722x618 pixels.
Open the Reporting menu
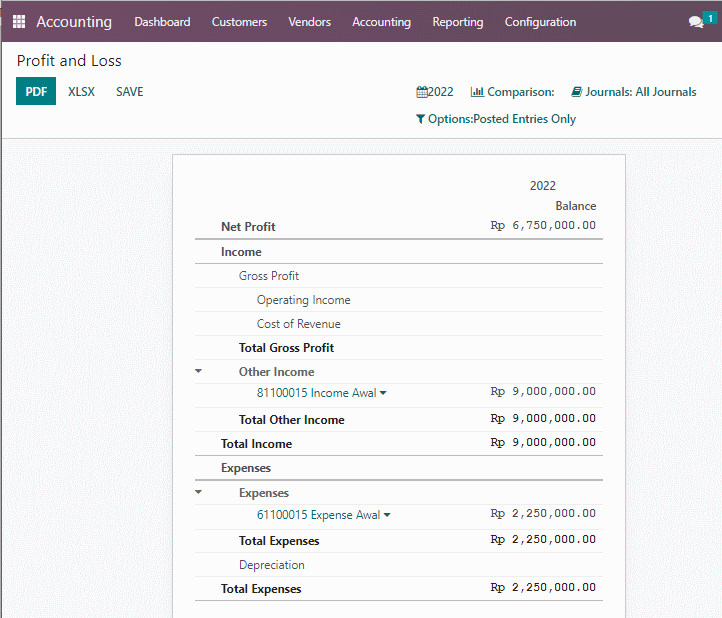point(458,22)
